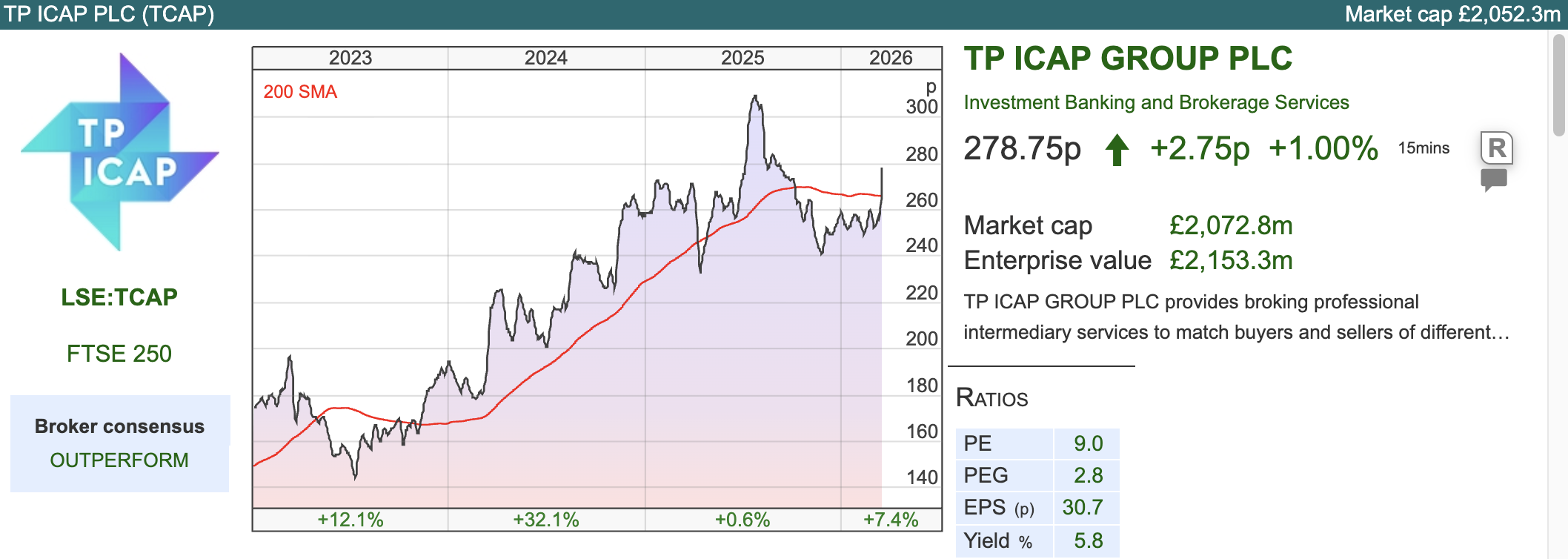The width and height of the screenshot is (1568, 559).
Task: Select the 2023 year column header
Action: [x=350, y=58]
